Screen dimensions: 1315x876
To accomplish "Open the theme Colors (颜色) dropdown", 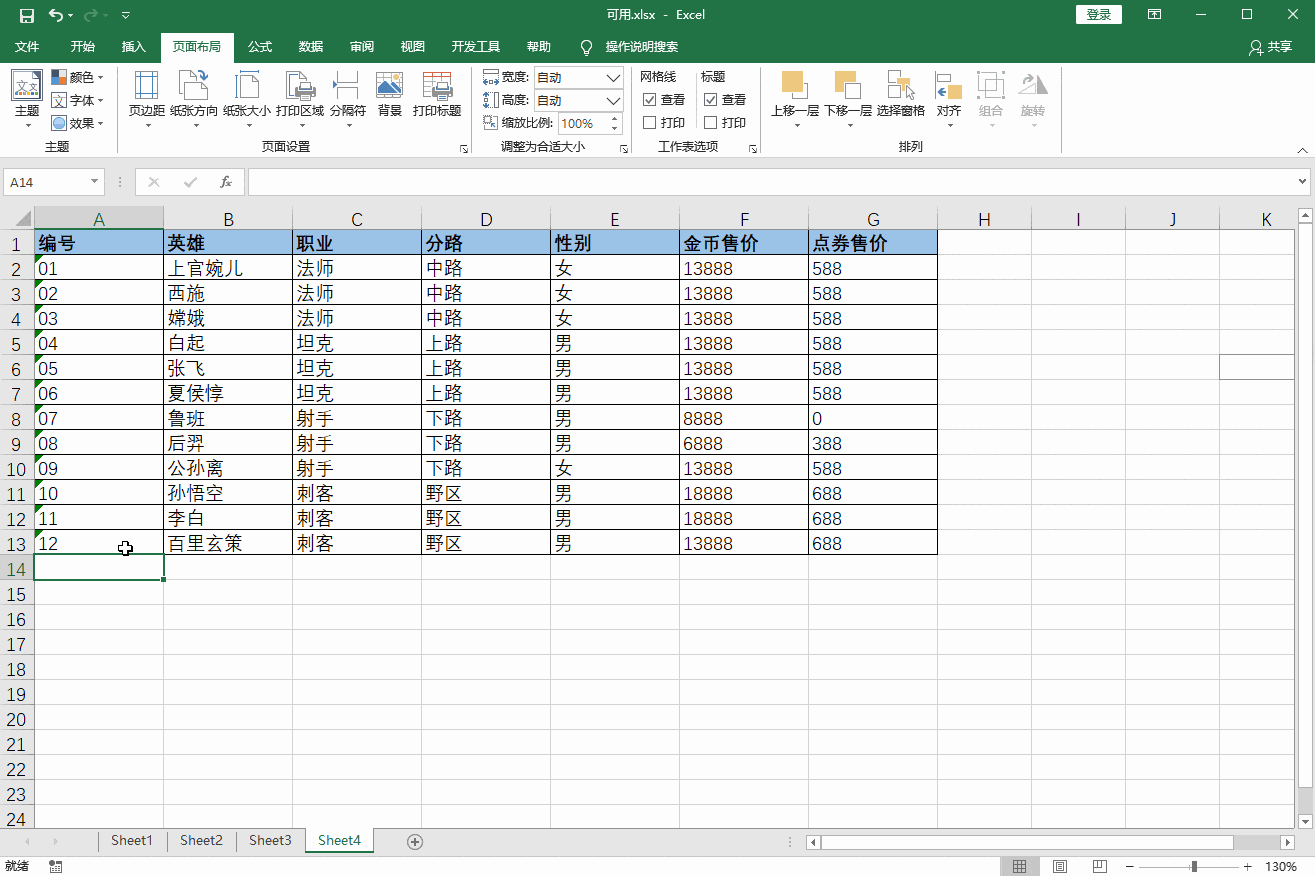I will tap(78, 77).
